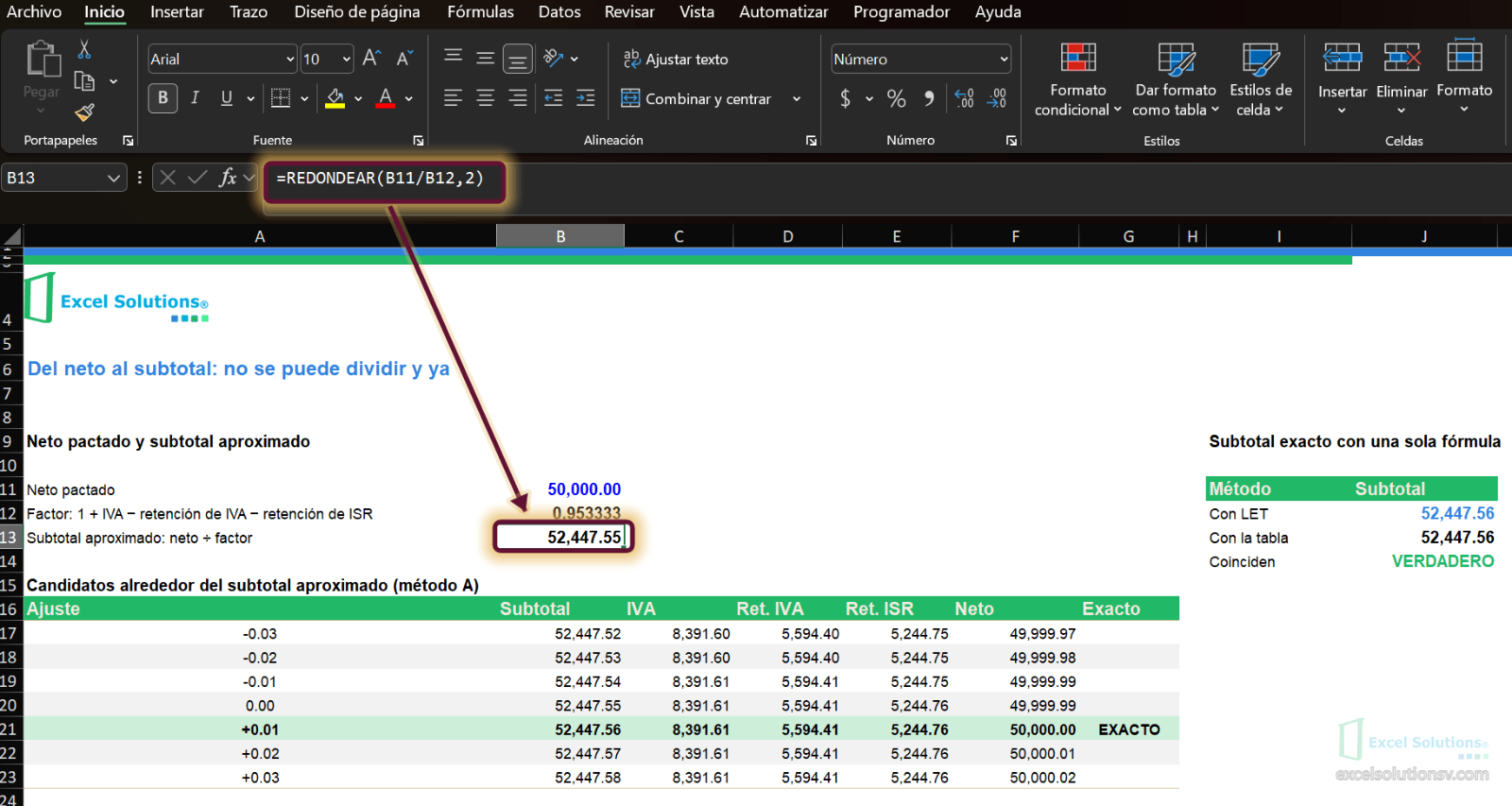The image size is (1512, 806).
Task: Switch to the Diseño de página tab
Action: [357, 12]
